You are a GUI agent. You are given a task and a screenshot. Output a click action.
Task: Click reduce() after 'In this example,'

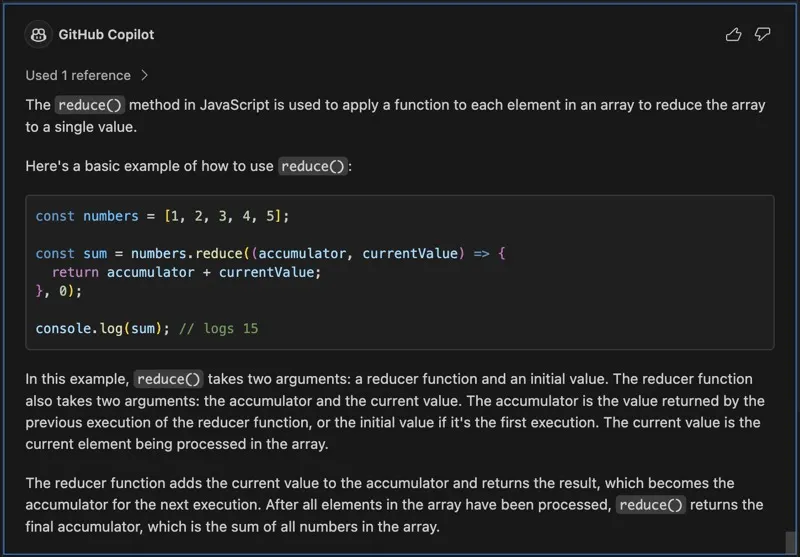[x=169, y=379]
